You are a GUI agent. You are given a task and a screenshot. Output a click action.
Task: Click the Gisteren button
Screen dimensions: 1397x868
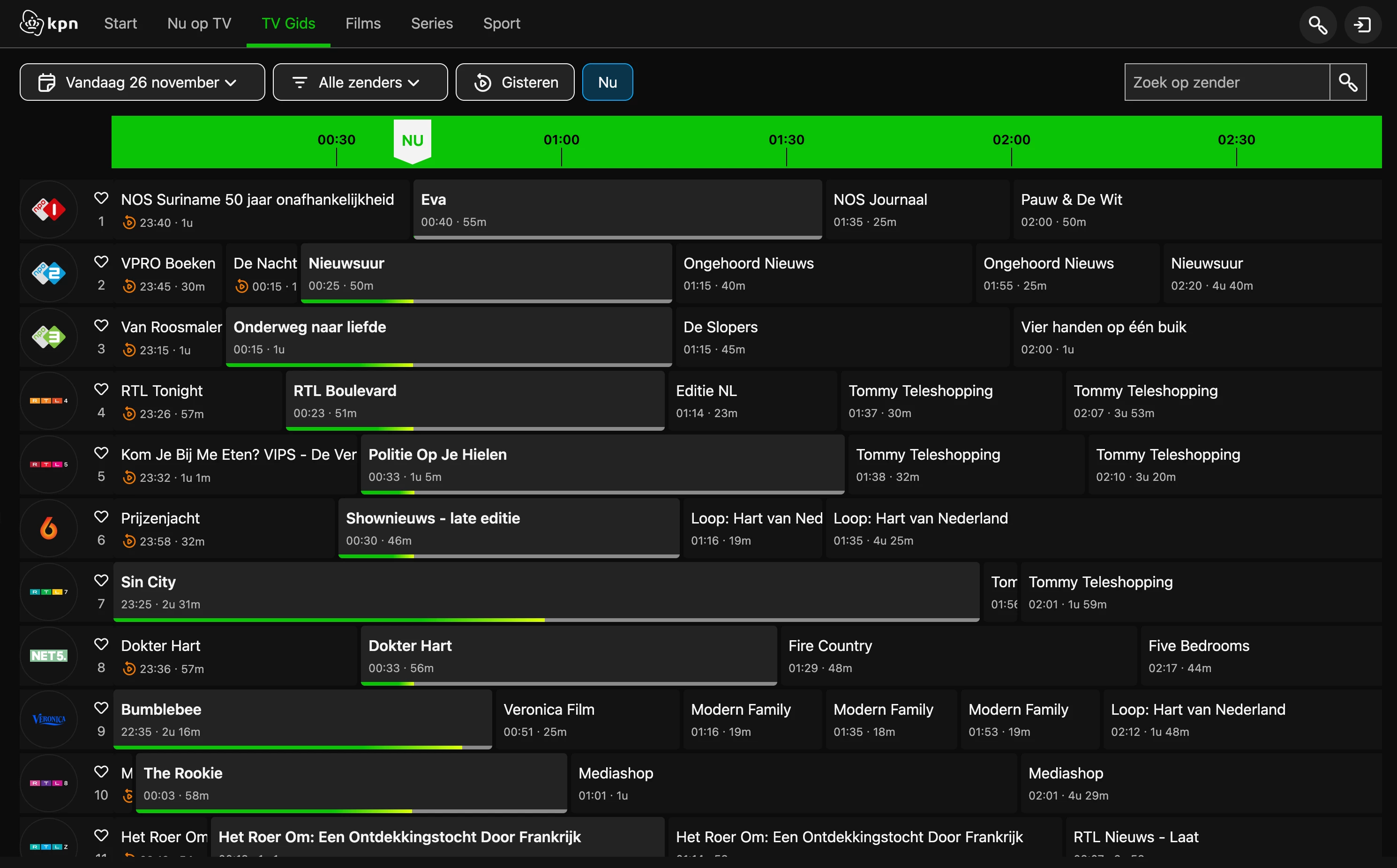point(514,82)
